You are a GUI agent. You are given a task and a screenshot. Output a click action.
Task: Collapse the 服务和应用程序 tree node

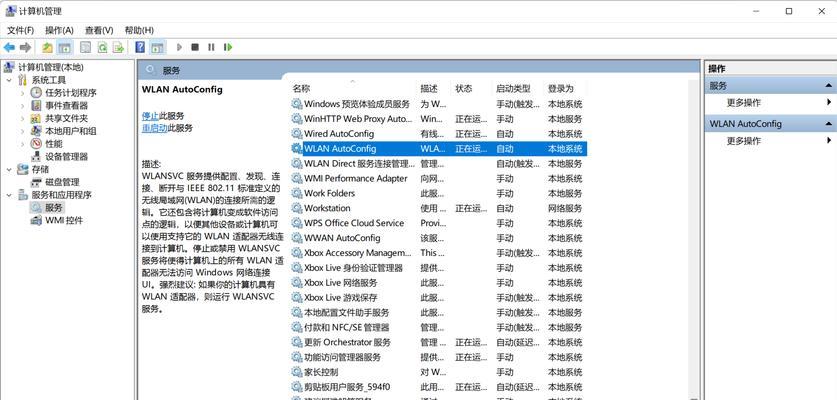click(9, 195)
